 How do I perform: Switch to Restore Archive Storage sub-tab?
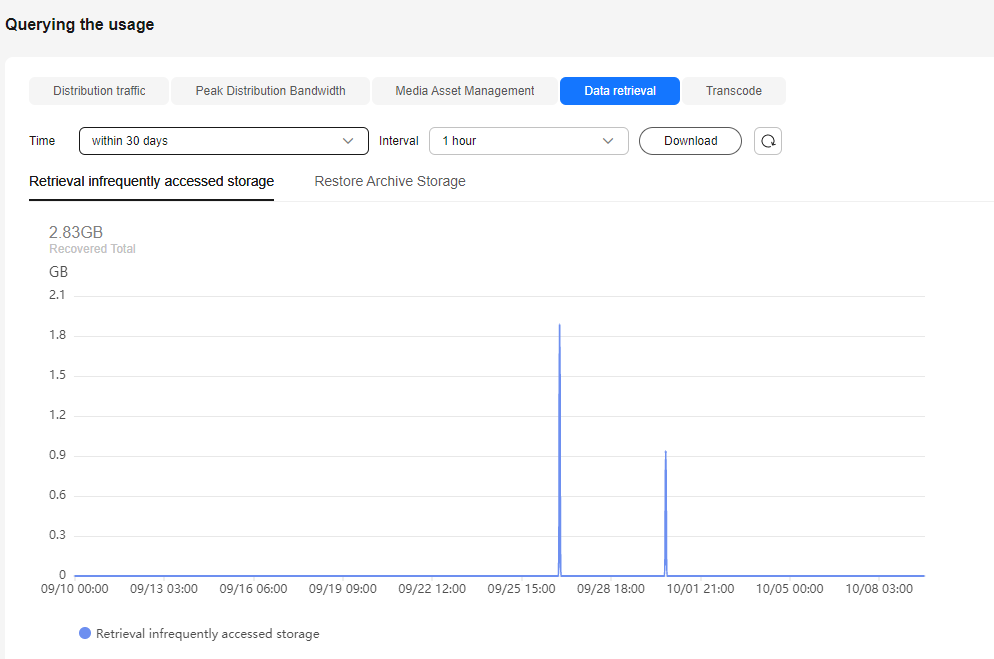[x=390, y=181]
